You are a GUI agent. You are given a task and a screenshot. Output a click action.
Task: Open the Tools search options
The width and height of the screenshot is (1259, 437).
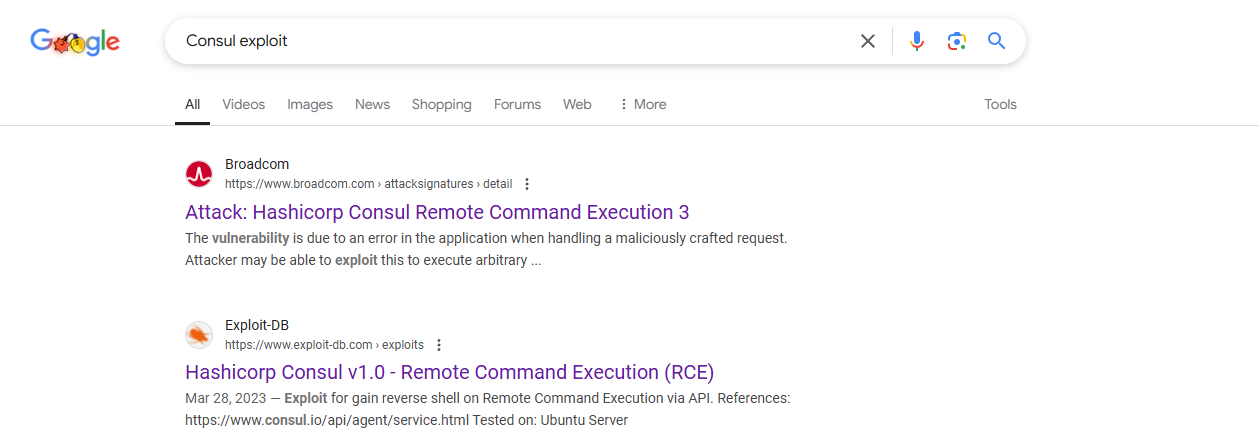click(1000, 104)
